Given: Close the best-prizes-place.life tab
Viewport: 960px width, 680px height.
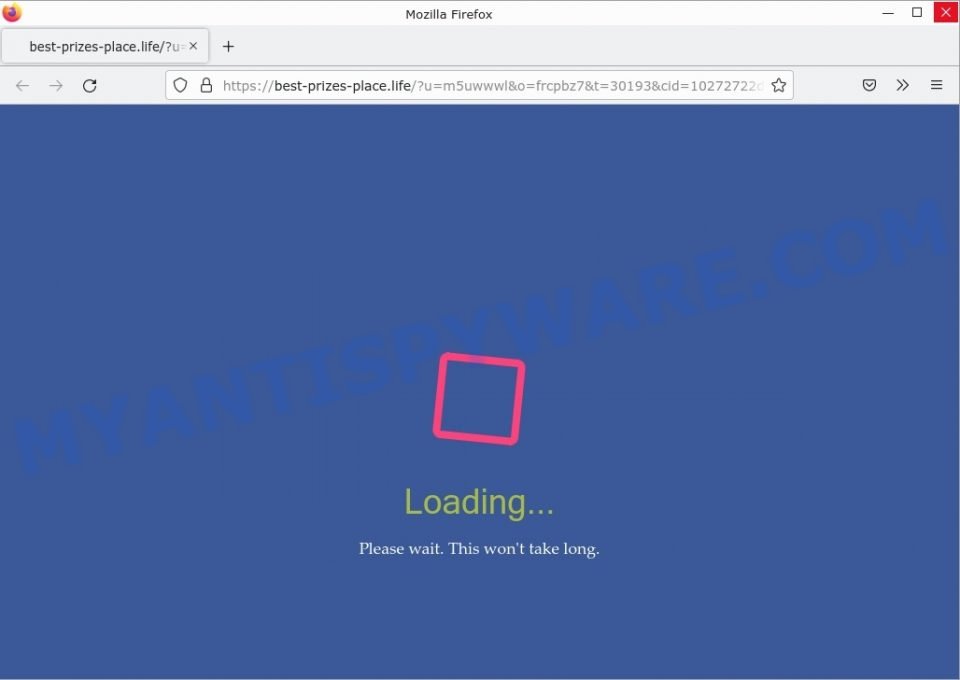Looking at the screenshot, I should (193, 46).
